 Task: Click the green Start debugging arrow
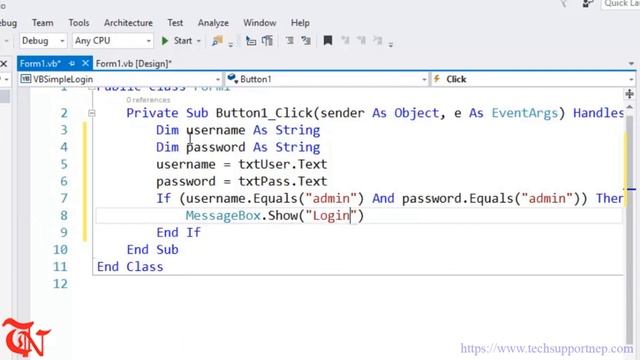(165, 41)
